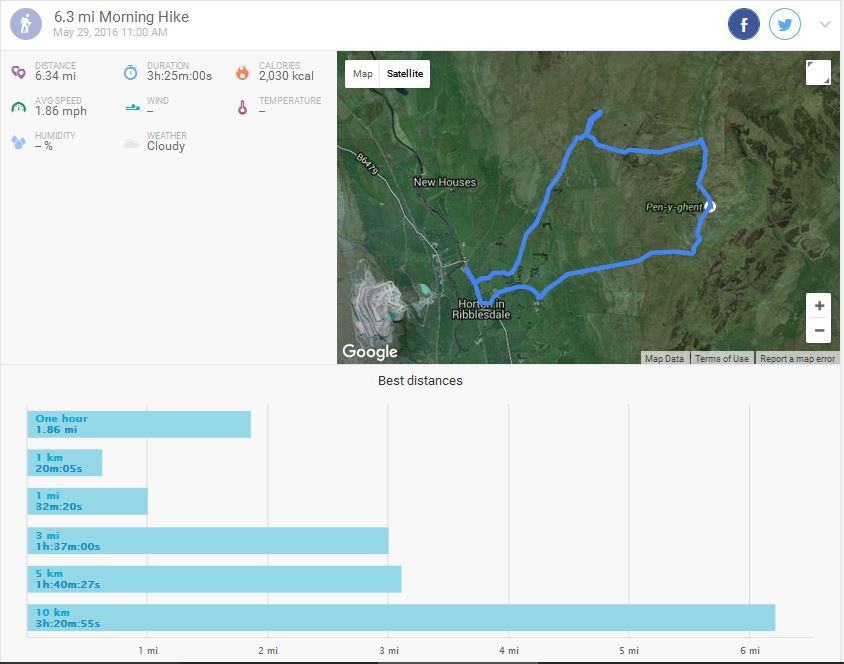Zoom in on the map
The image size is (844, 664).
(819, 306)
